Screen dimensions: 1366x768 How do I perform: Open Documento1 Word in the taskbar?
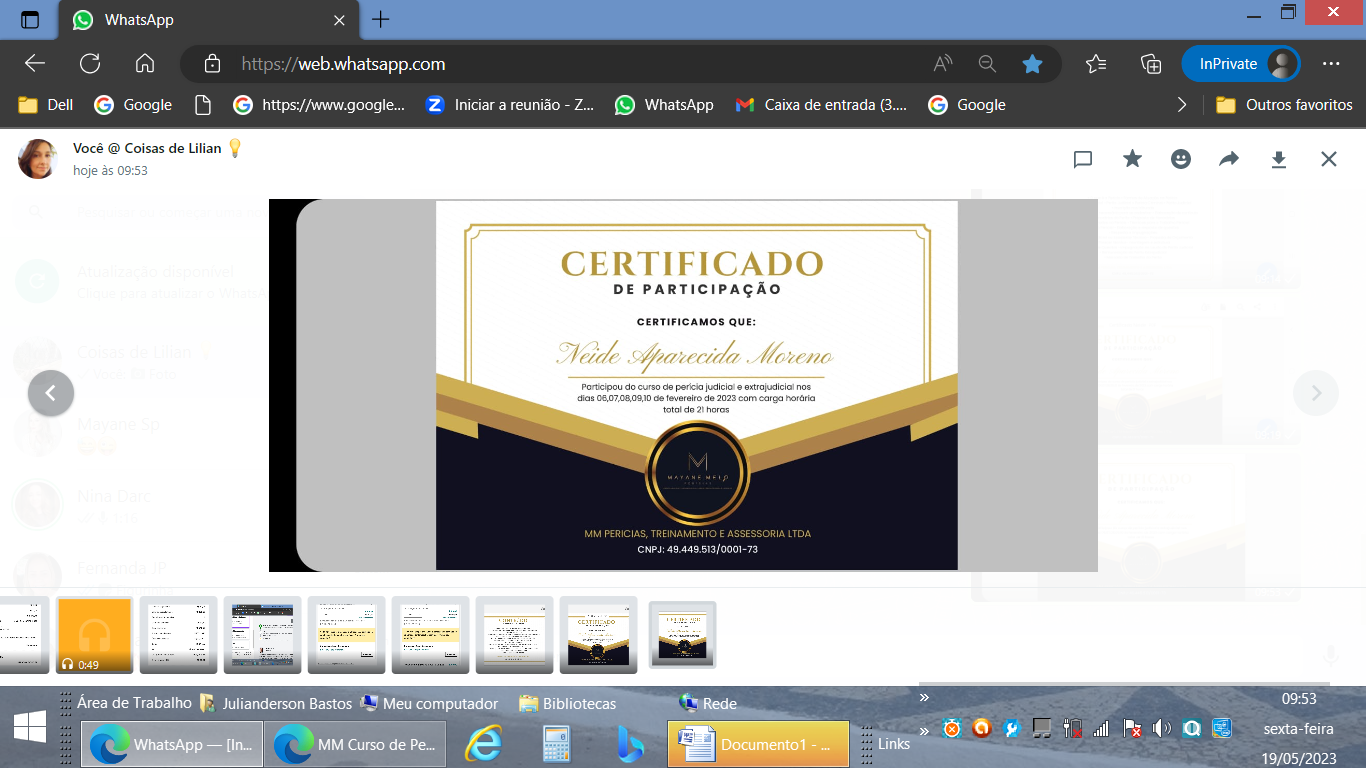(x=758, y=744)
